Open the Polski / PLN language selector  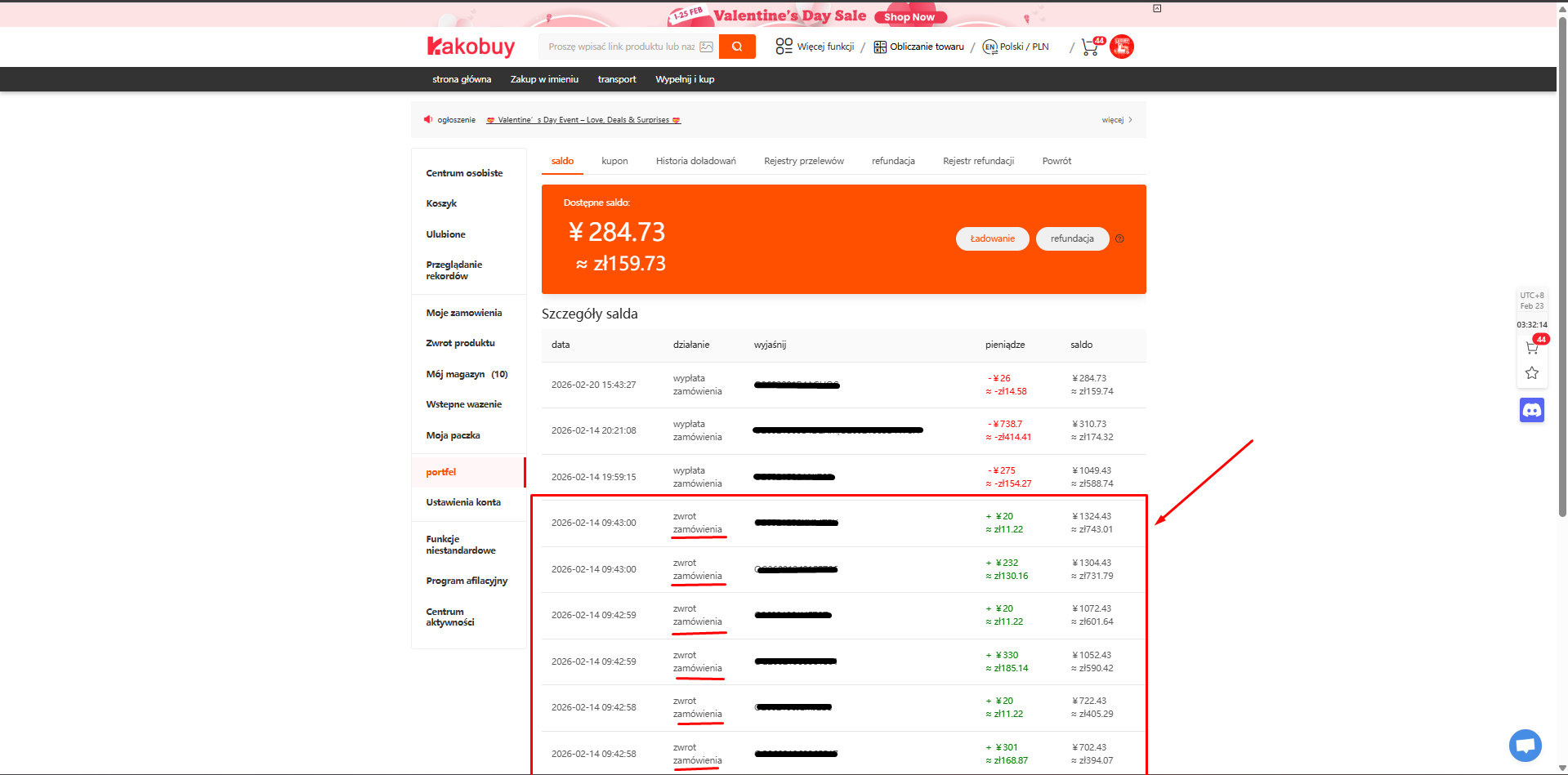[1016, 47]
